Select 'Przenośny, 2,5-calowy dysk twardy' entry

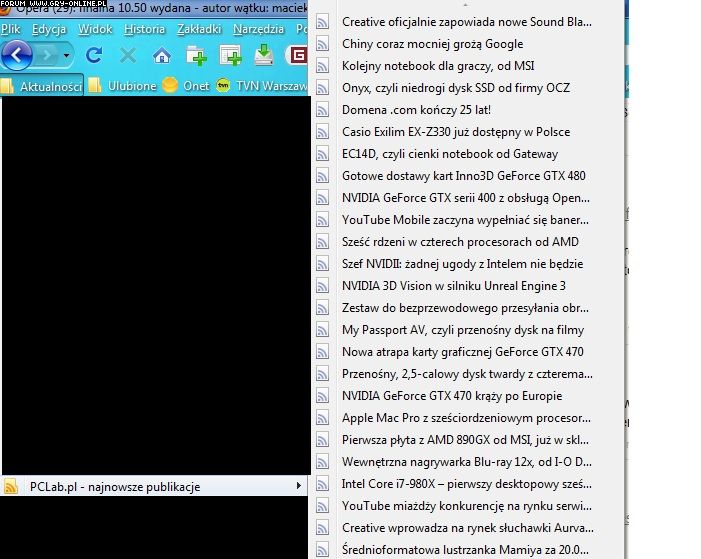469,373
